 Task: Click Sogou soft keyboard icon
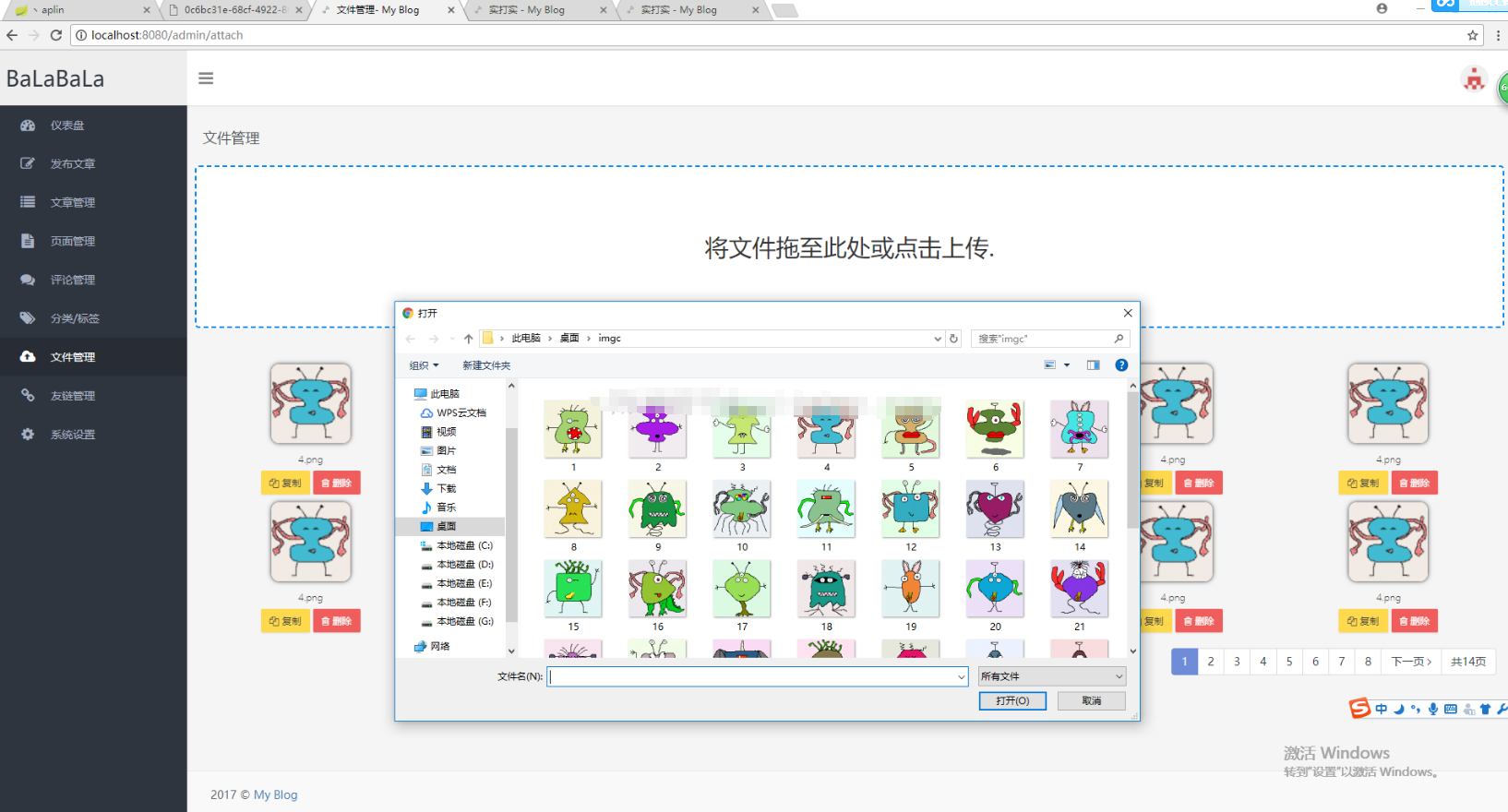[1451, 709]
